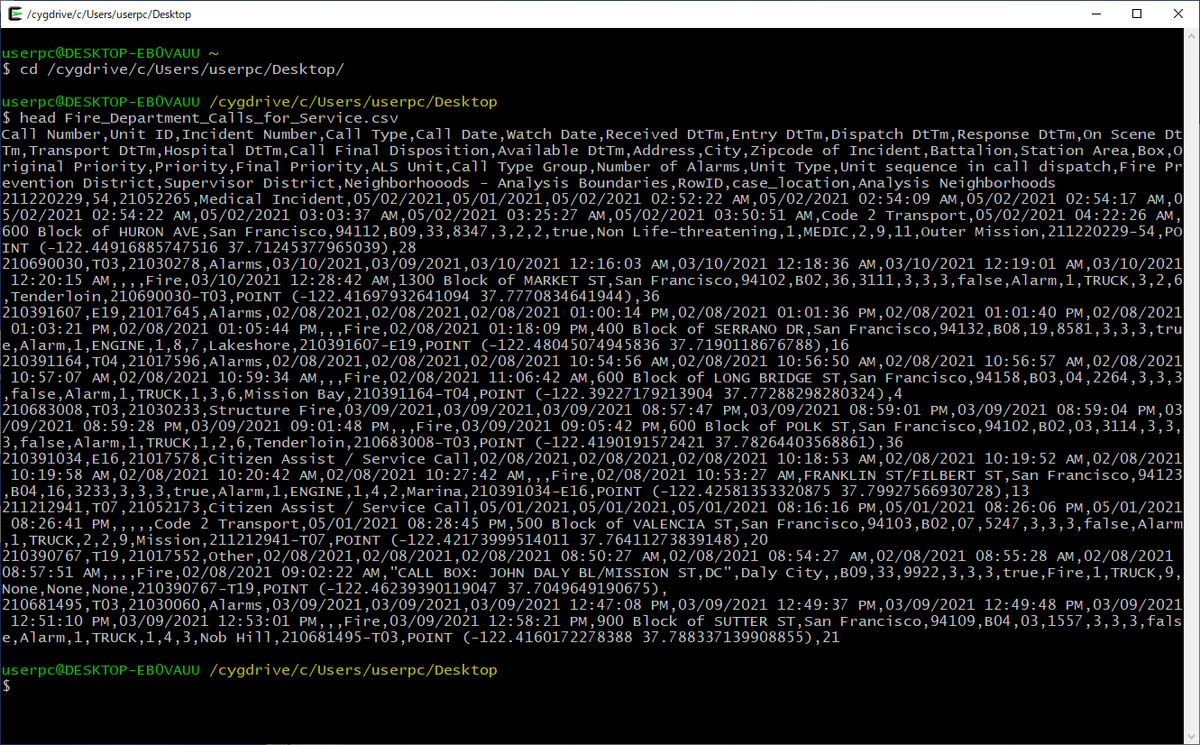Click the first prompt 'userpc@DESKTOP-EBOVAUU ~'

tap(111, 53)
